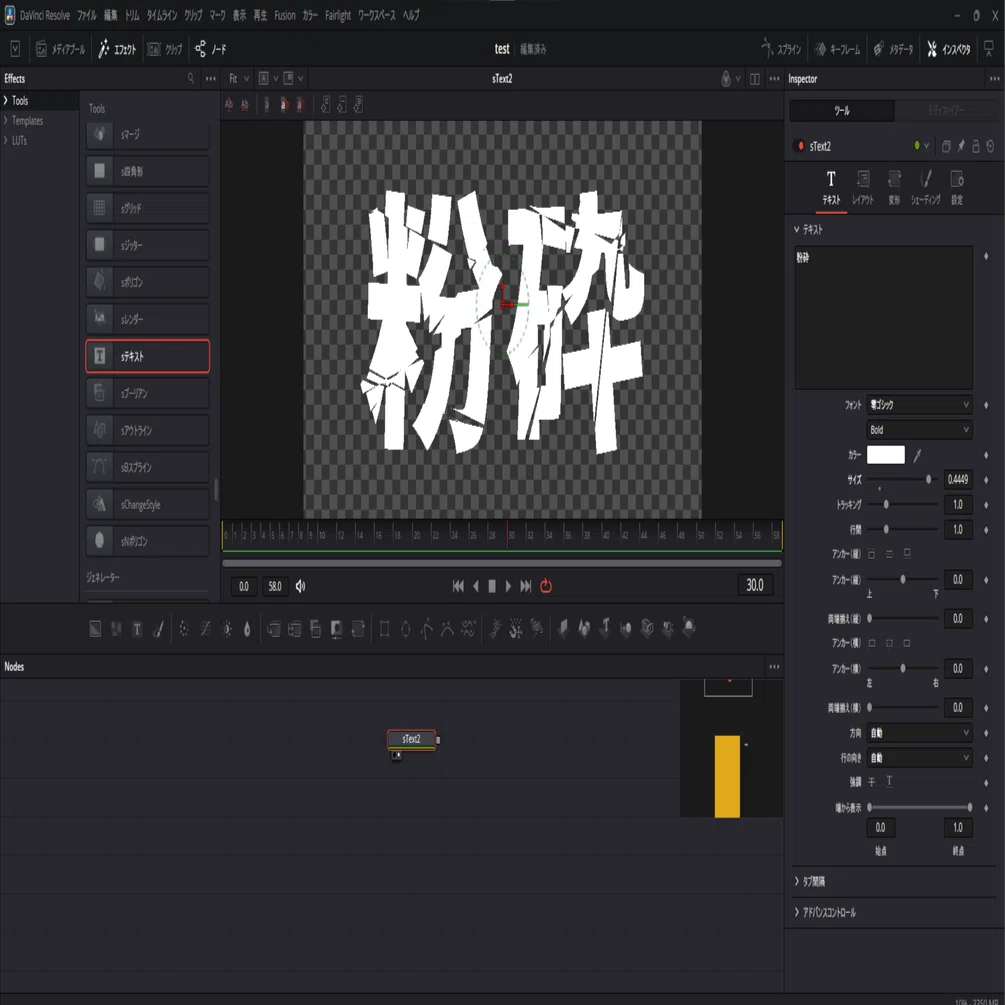Add a Polygon mask from the toolbar
This screenshot has height=1005, width=1005.
pyautogui.click(x=426, y=629)
